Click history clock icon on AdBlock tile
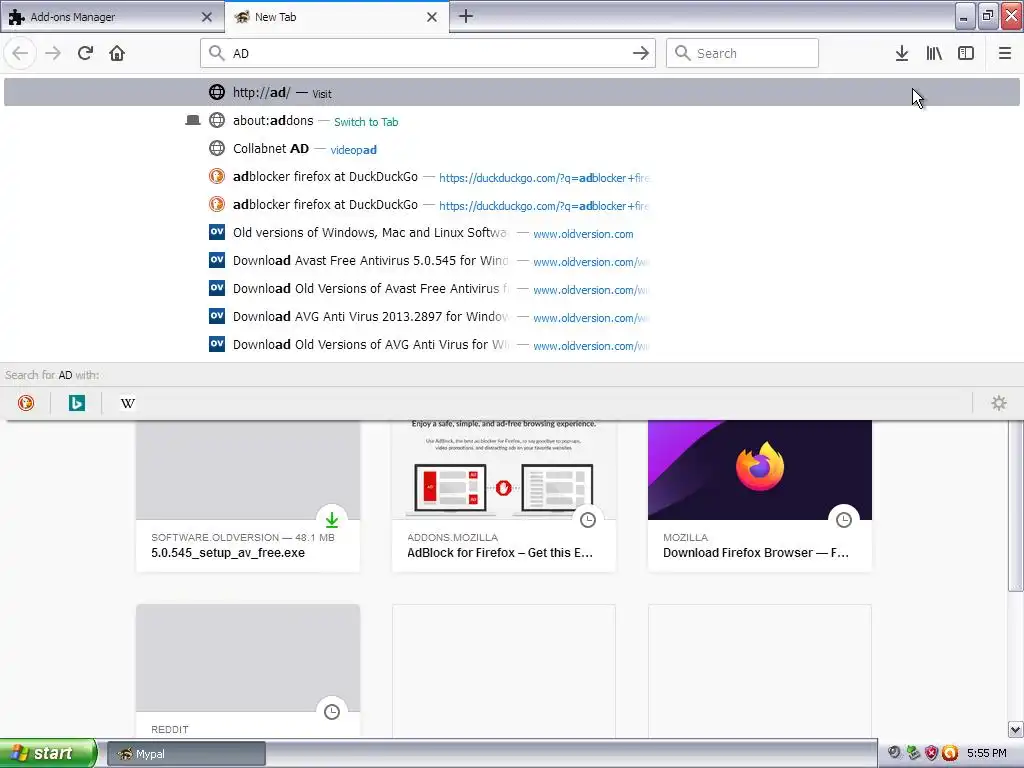This screenshot has height=768, width=1024. point(588,520)
